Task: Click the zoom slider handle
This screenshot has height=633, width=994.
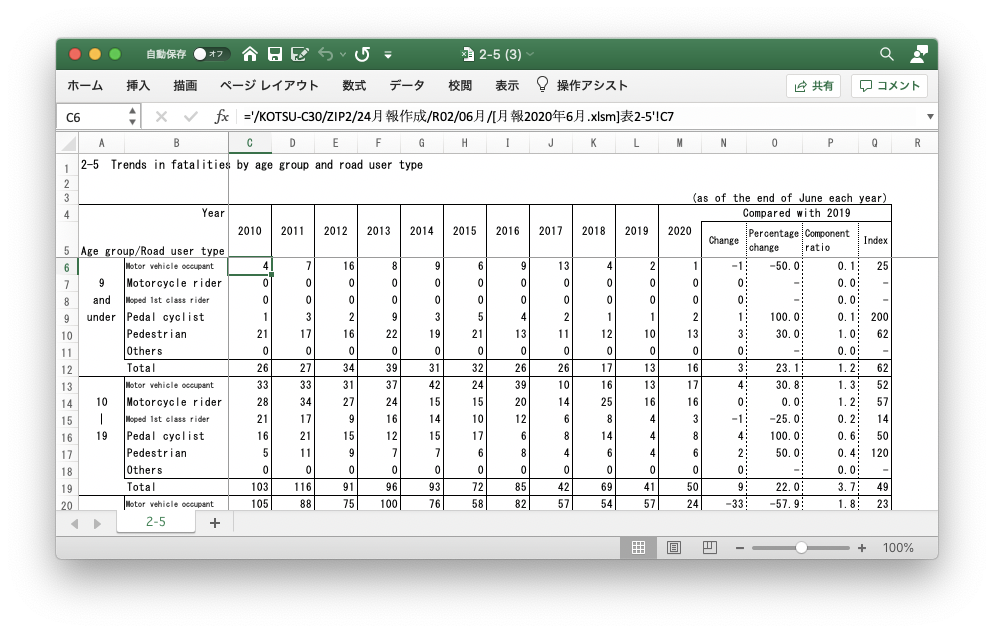Action: pyautogui.click(x=801, y=547)
